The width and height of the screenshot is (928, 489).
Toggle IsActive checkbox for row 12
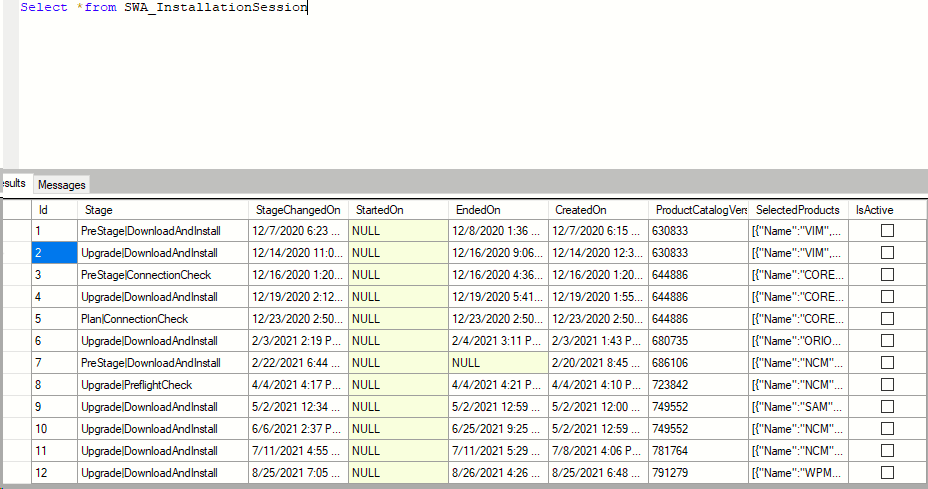(x=887, y=473)
